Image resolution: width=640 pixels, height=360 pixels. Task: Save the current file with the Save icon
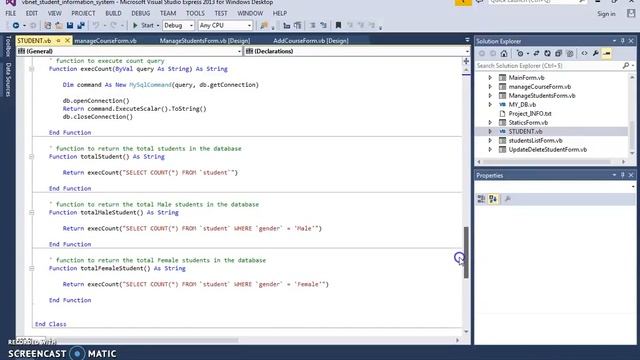[70, 25]
